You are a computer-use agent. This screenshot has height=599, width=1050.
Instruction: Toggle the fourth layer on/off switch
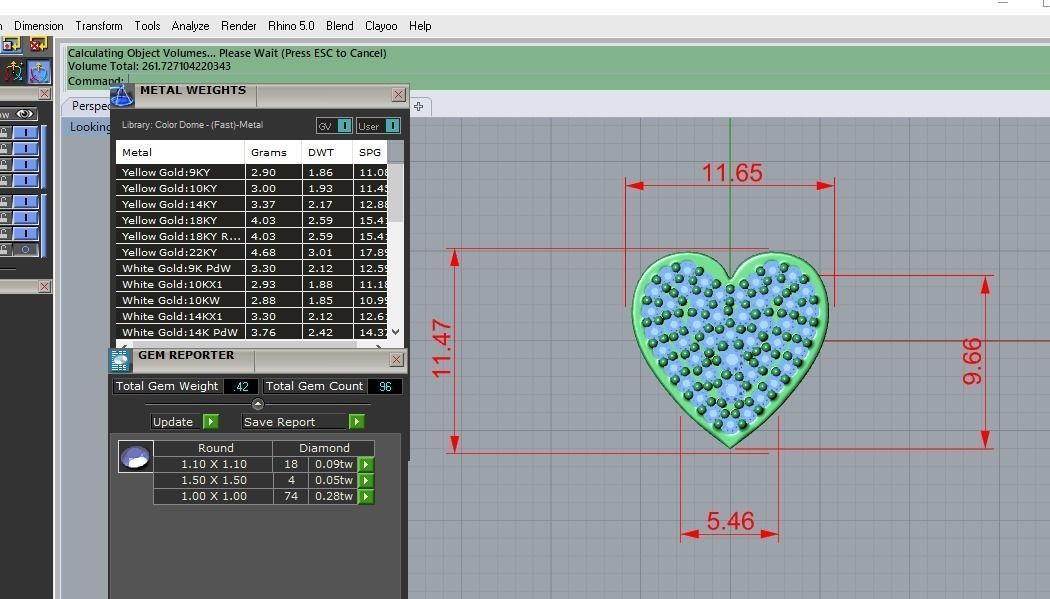(25, 180)
